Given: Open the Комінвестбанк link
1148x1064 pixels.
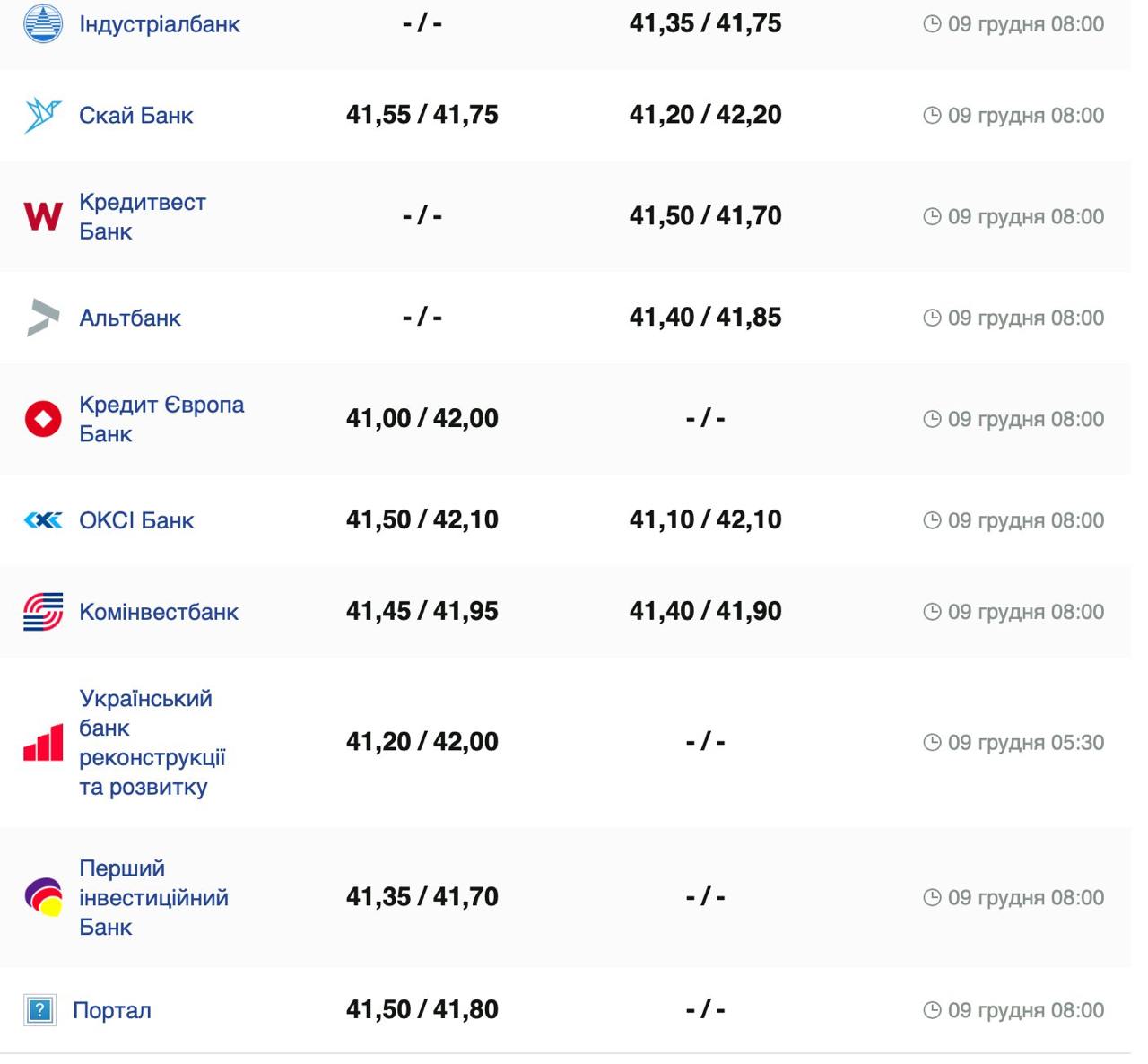Looking at the screenshot, I should coord(159,613).
